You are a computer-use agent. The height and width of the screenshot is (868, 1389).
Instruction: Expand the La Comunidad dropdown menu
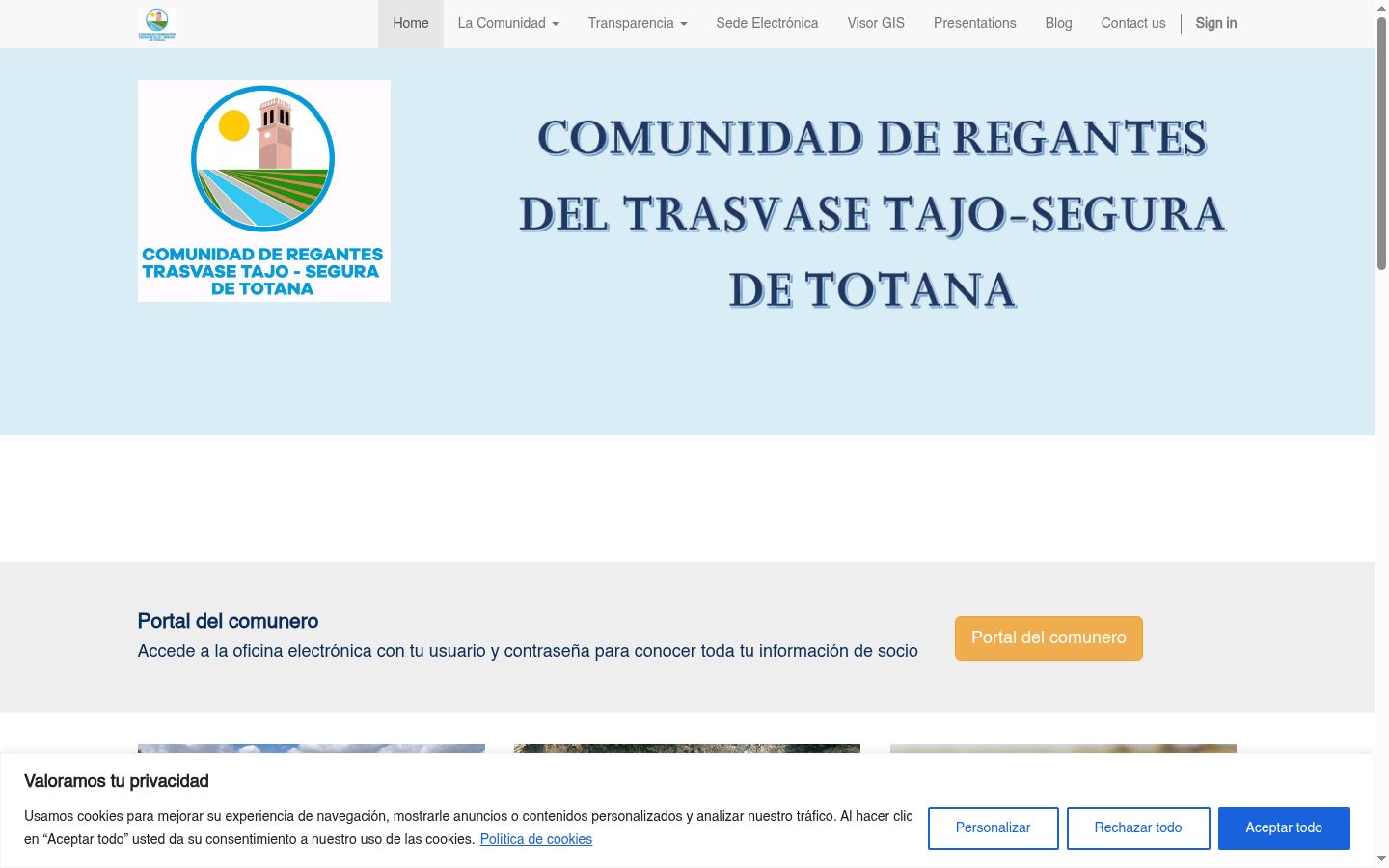pos(508,23)
